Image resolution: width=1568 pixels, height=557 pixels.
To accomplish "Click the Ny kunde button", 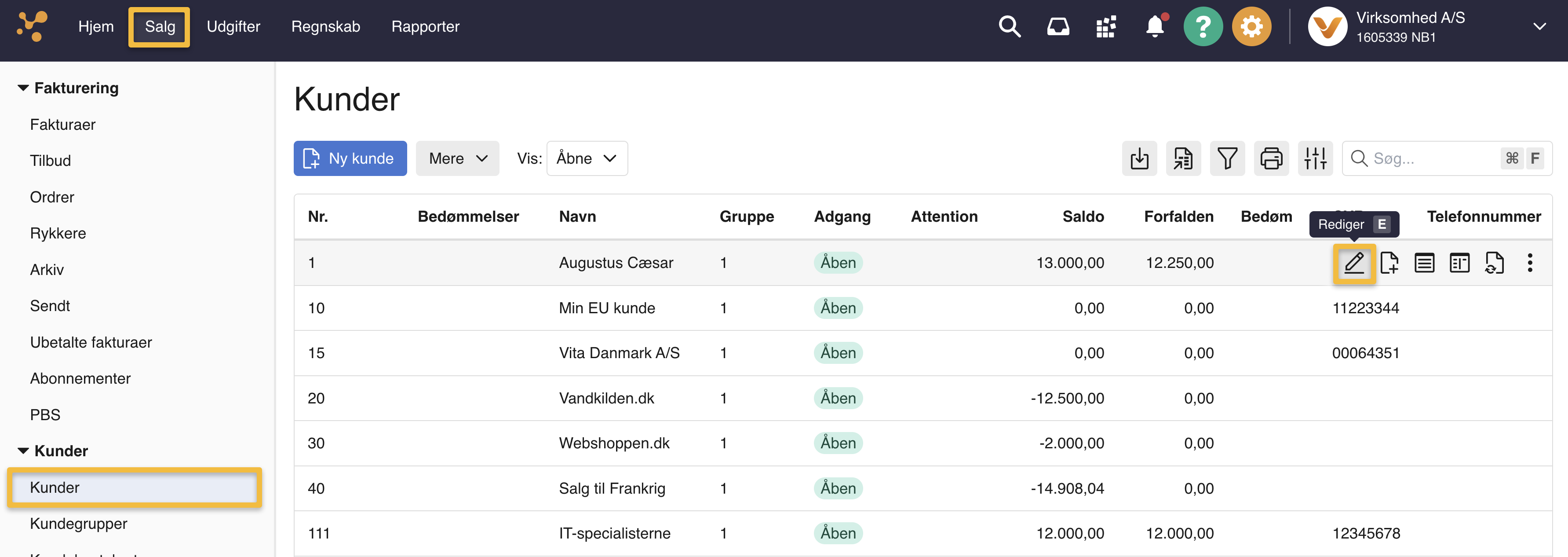I will tap(350, 159).
